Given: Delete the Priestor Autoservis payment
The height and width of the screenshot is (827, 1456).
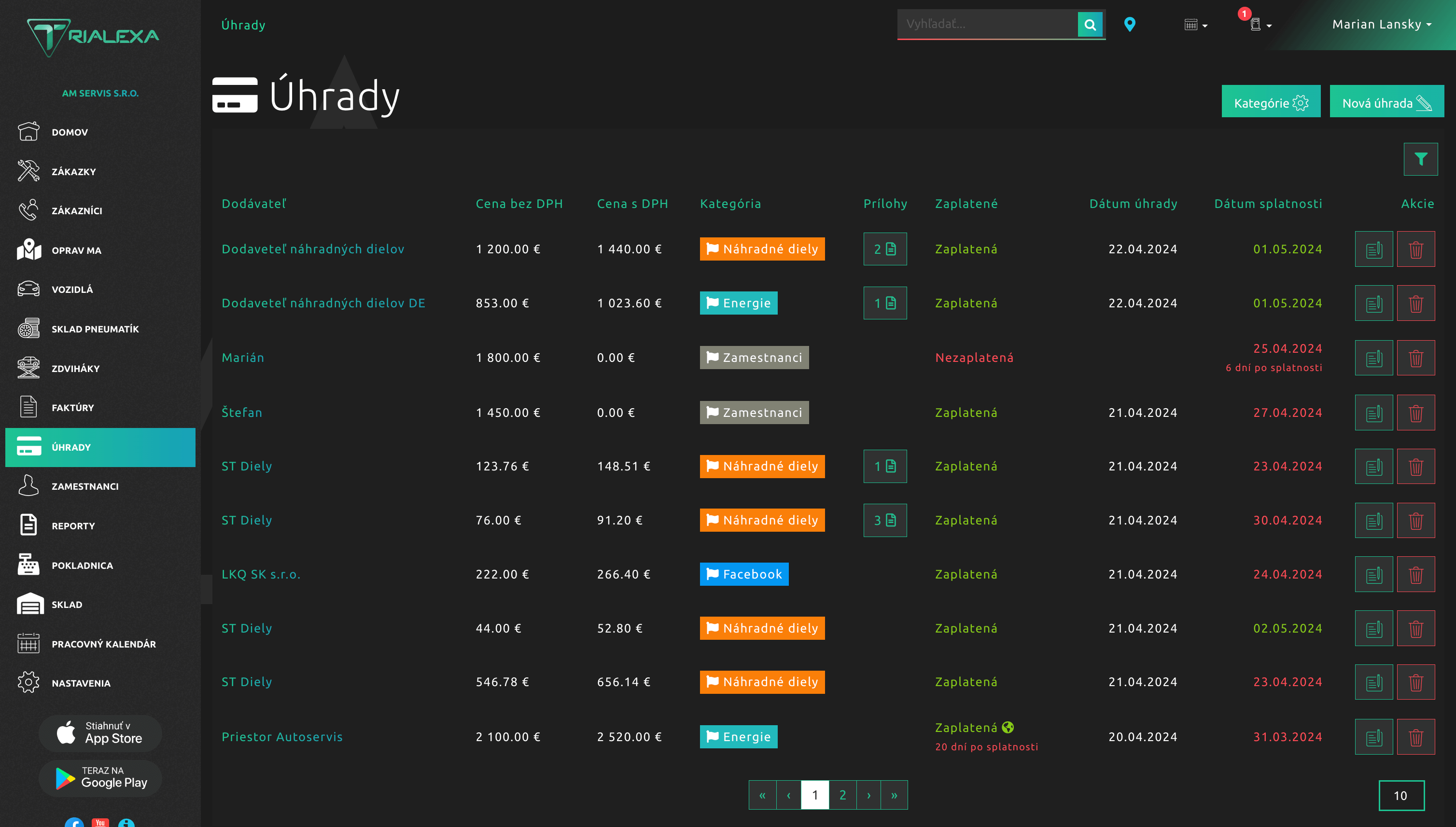Looking at the screenshot, I should [1415, 737].
